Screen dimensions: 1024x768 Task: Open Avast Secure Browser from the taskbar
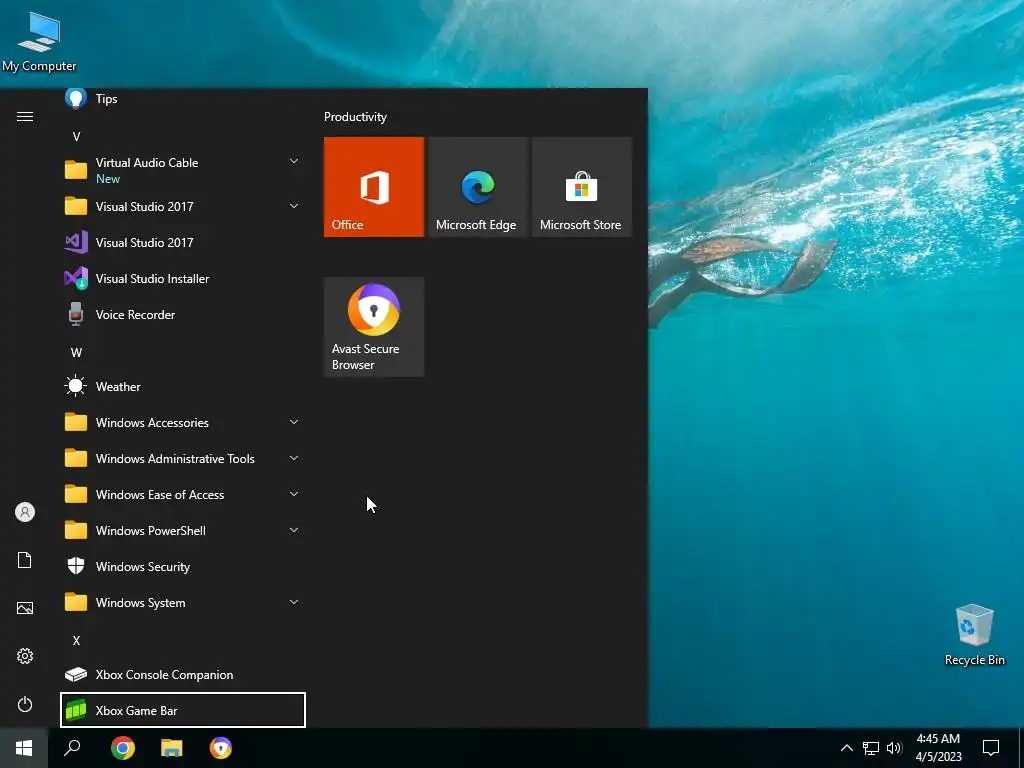click(x=221, y=748)
